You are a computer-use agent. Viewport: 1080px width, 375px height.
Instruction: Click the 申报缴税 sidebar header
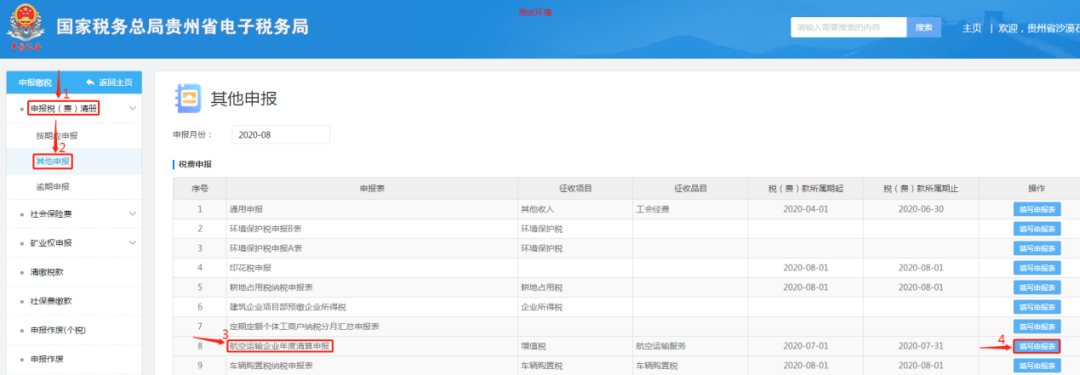pos(35,83)
